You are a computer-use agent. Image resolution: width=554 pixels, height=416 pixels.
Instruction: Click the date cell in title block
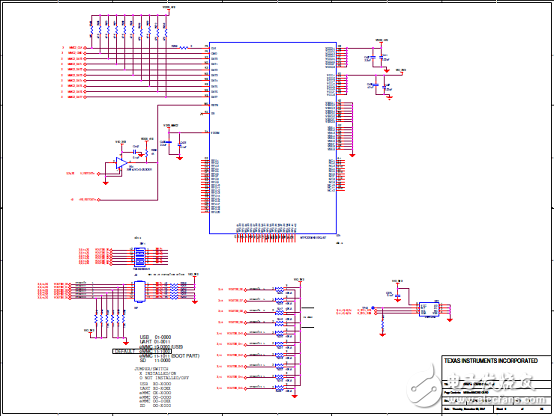[468, 409]
